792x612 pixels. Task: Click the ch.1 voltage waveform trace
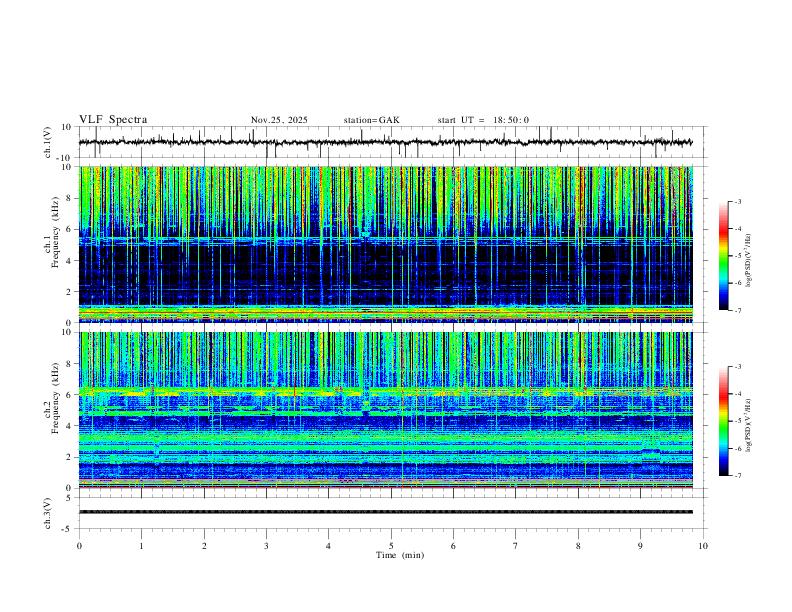(x=385, y=142)
